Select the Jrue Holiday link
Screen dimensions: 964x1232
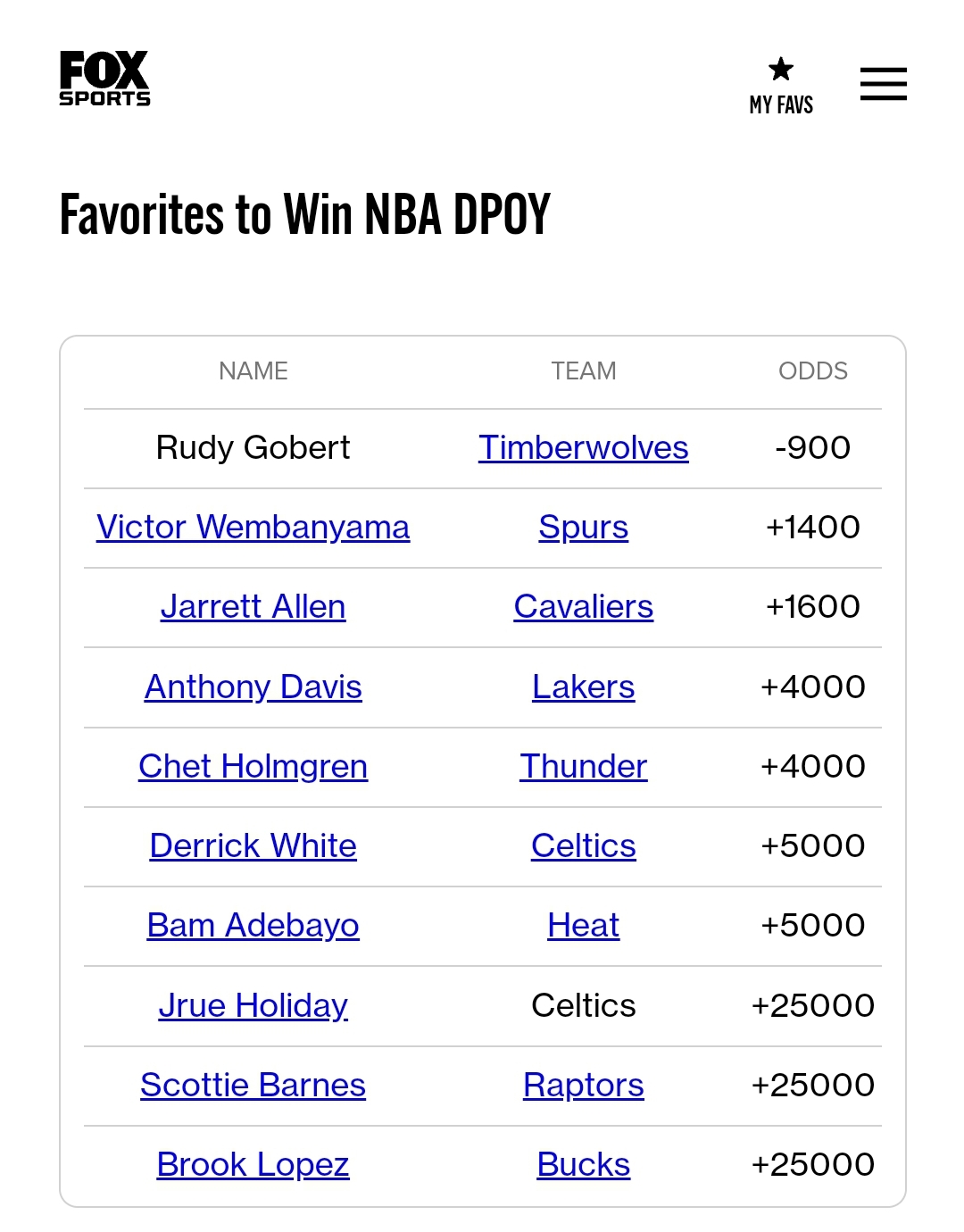(x=253, y=1005)
